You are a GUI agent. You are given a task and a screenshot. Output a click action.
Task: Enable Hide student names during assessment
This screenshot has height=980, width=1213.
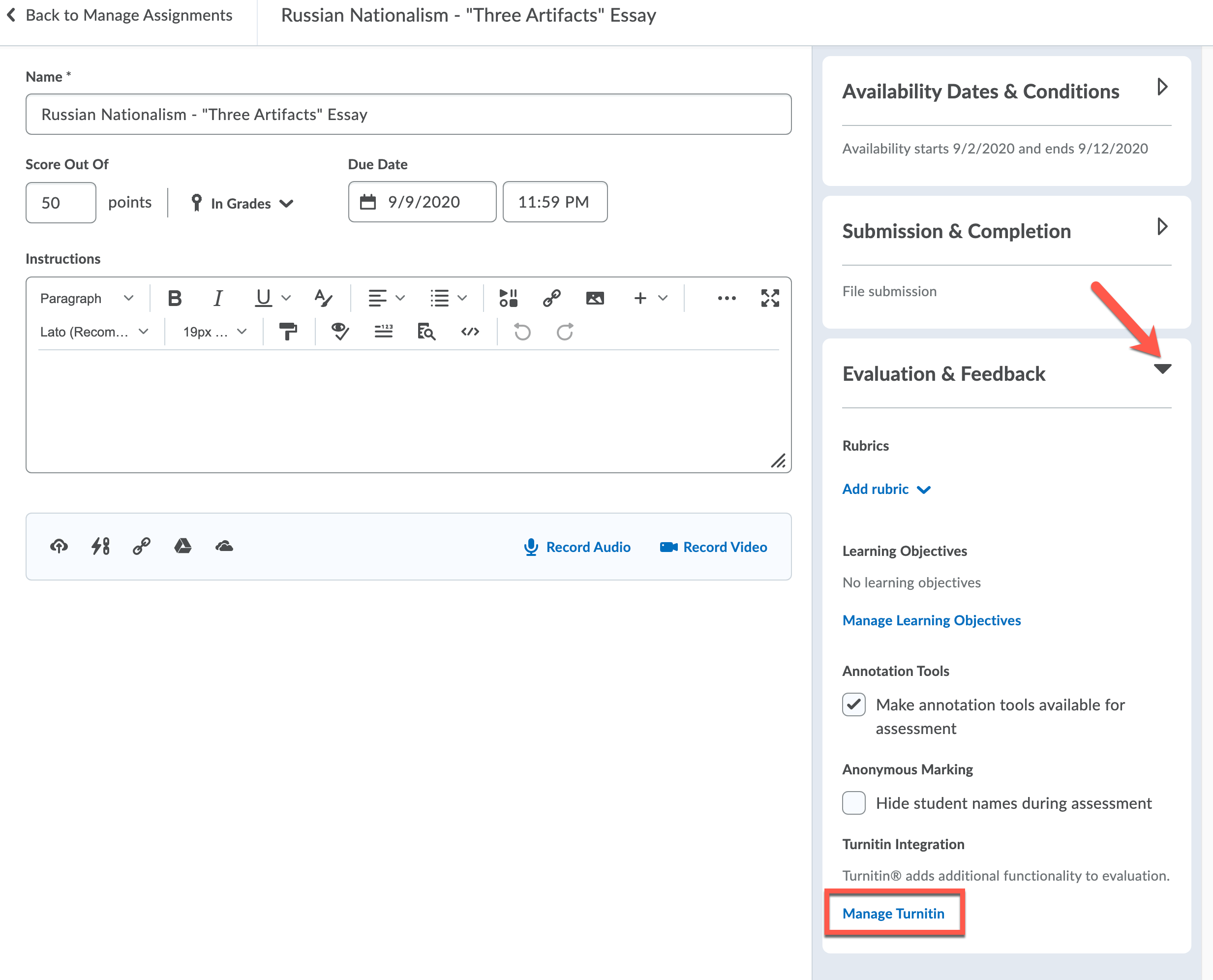[x=853, y=803]
